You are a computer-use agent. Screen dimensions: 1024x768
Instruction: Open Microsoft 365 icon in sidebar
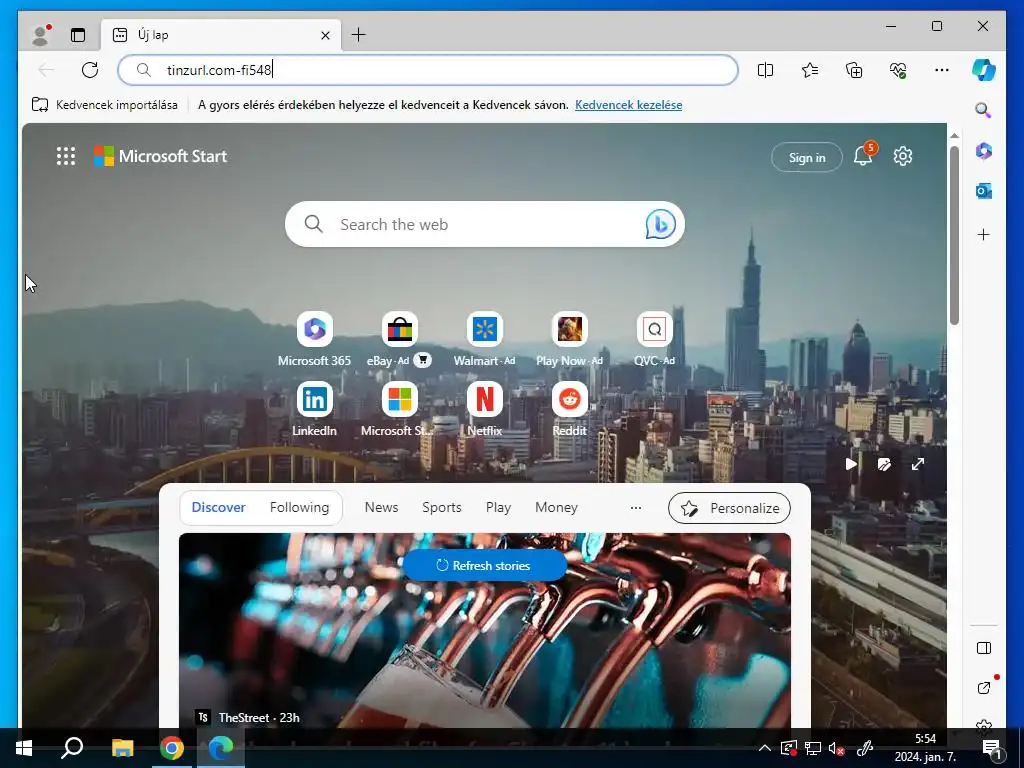pyautogui.click(x=984, y=151)
